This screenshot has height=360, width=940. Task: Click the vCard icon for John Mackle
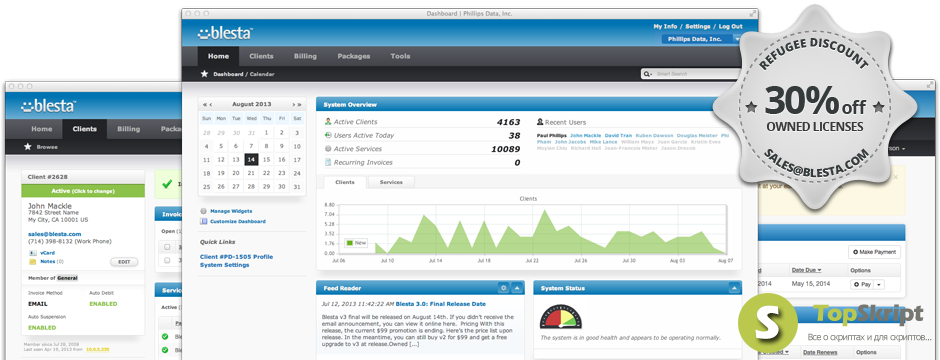[x=32, y=253]
